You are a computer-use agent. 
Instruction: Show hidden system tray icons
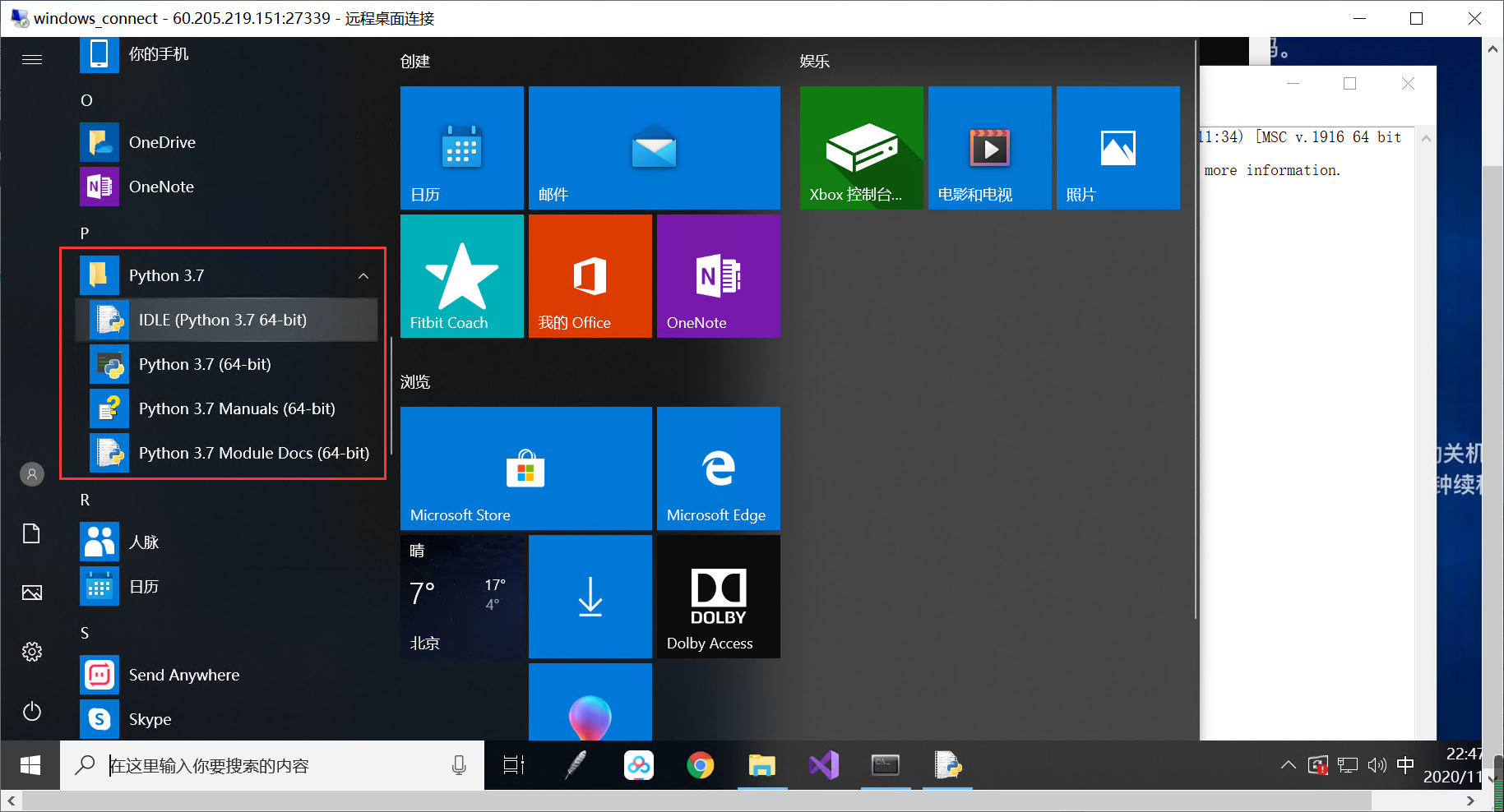pos(1288,765)
